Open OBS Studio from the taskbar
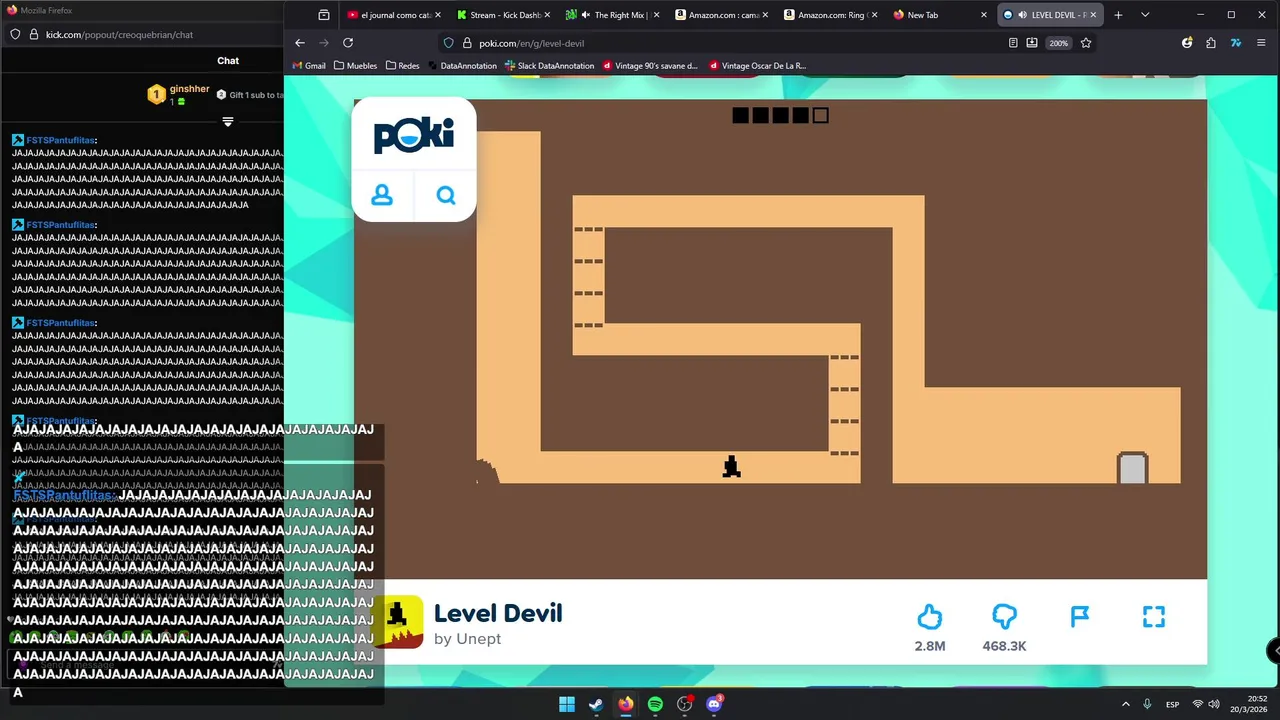This screenshot has width=1280, height=720. coord(685,704)
